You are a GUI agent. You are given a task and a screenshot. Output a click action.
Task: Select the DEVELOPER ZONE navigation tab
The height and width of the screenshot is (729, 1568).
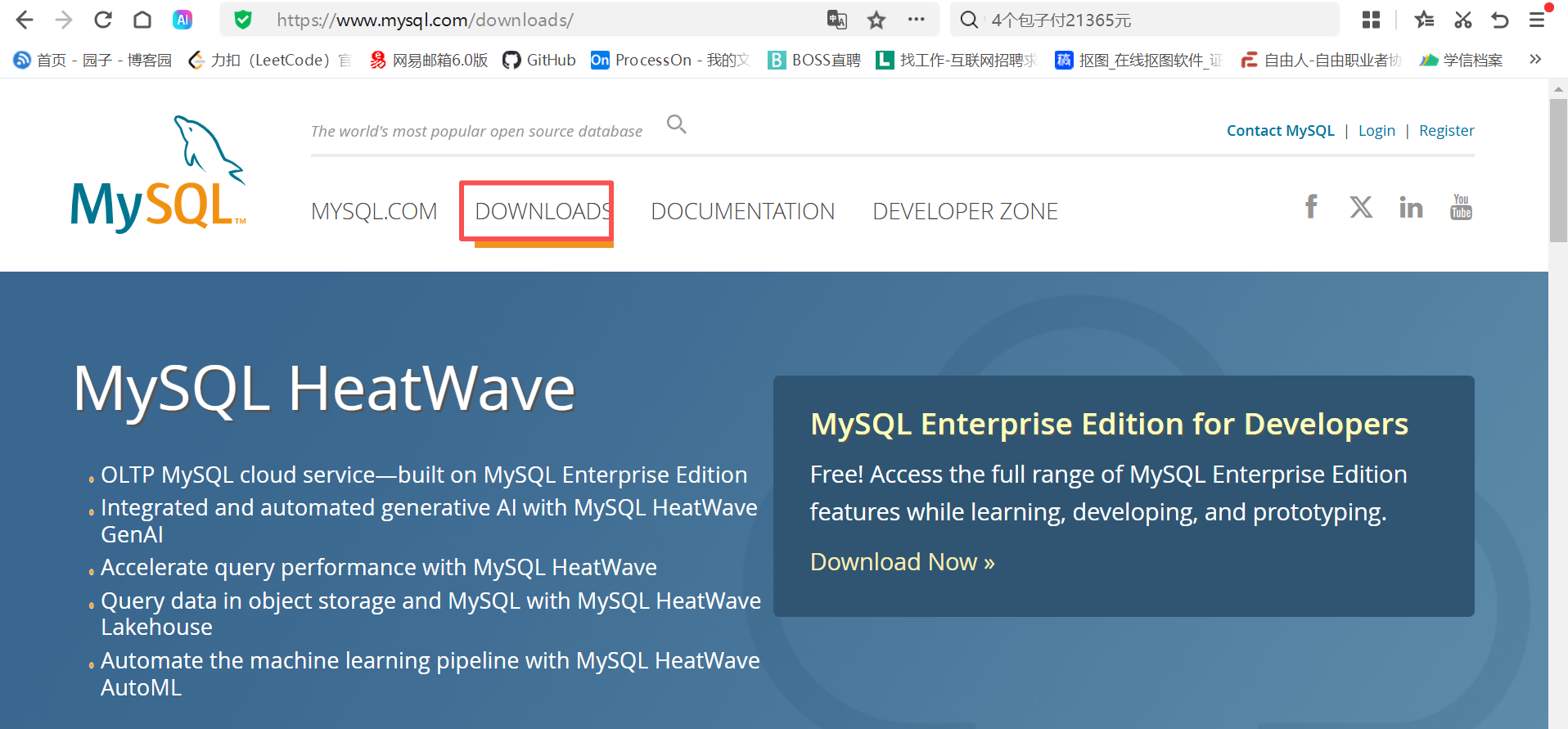coord(966,211)
